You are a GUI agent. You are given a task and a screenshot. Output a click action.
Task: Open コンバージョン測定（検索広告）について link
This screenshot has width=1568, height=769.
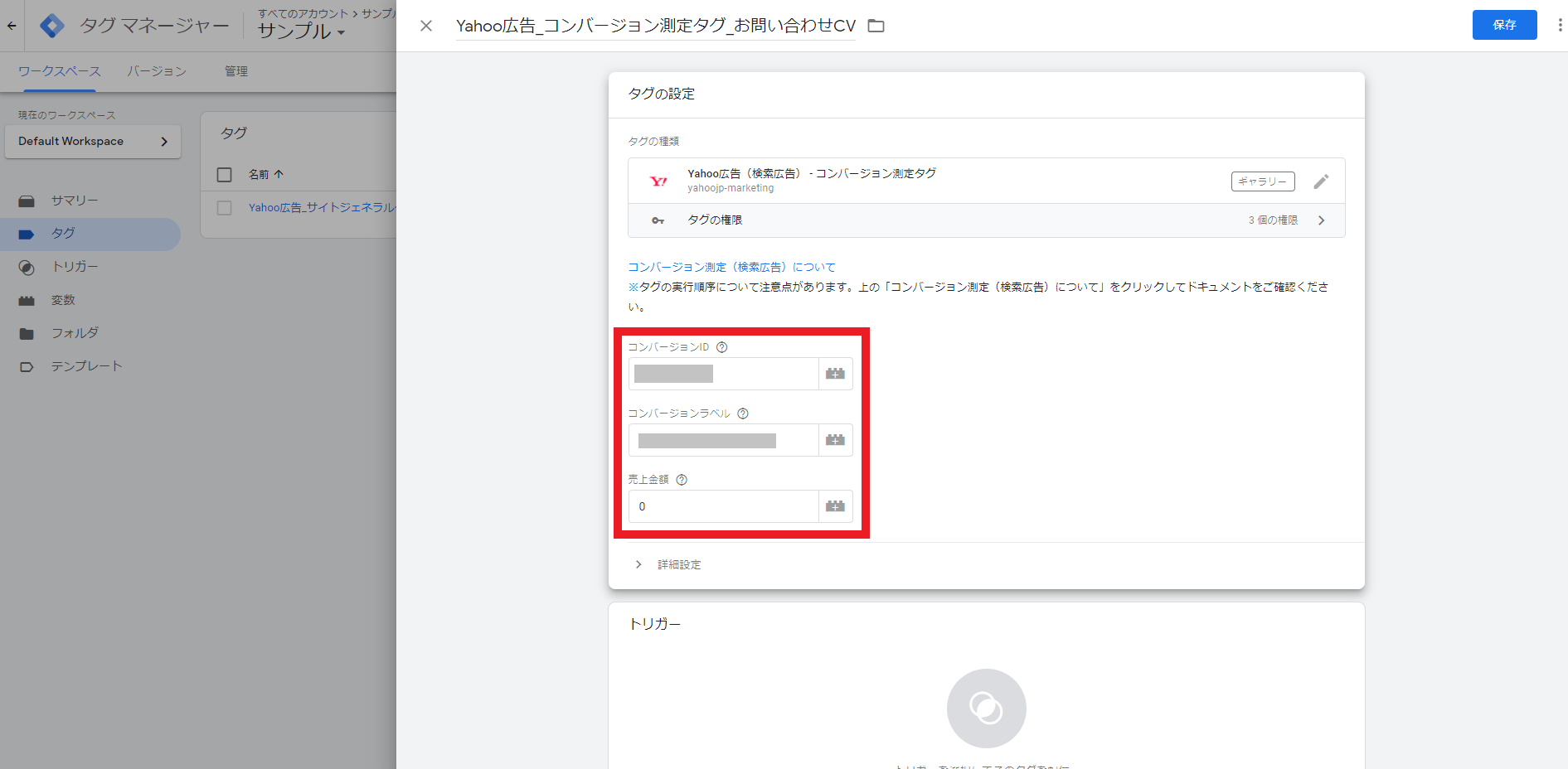[731, 267]
